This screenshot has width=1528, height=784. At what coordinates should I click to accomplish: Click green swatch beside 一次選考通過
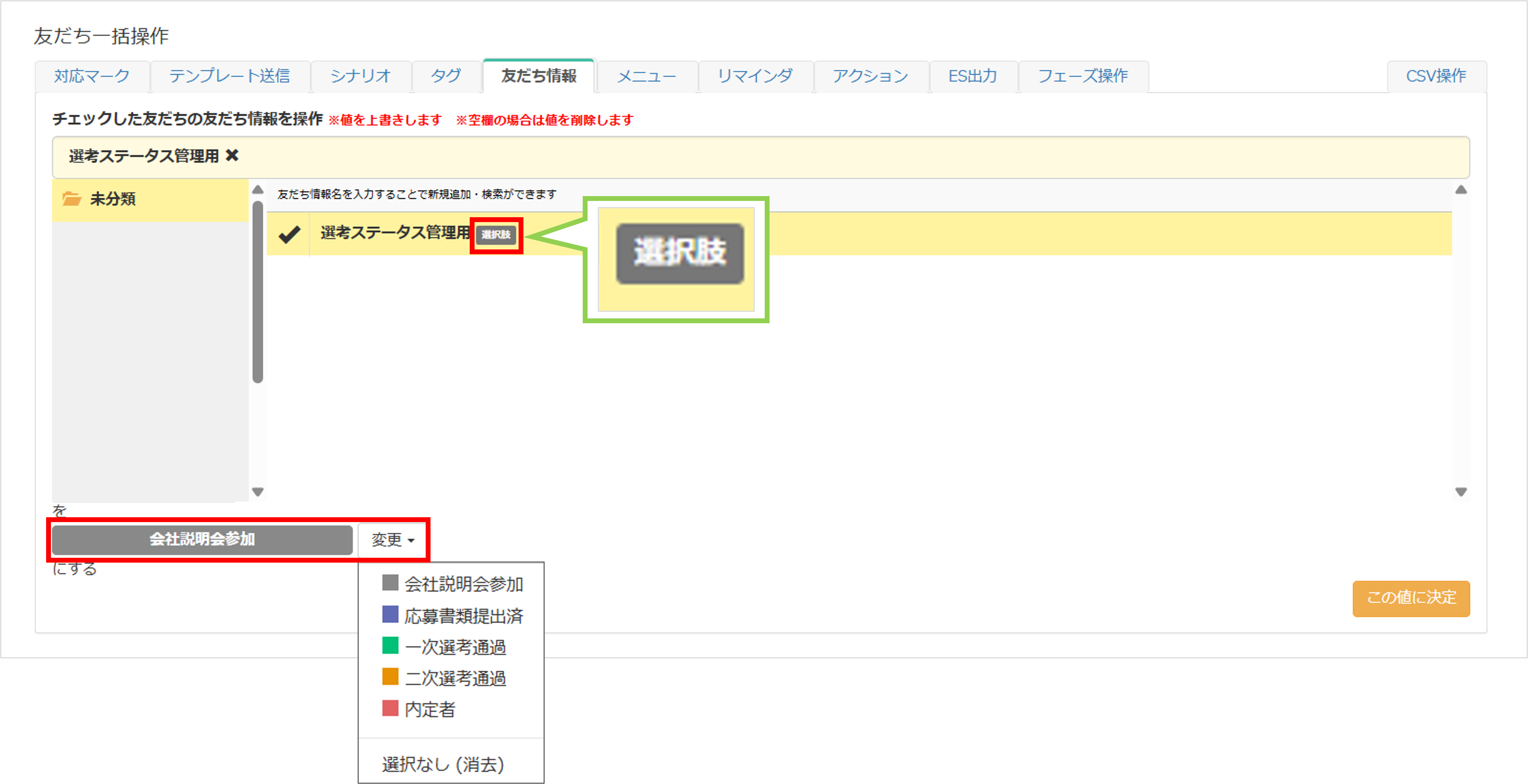390,645
